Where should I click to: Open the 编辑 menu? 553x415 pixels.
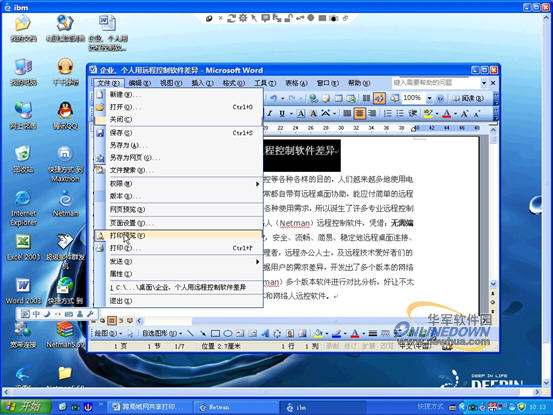click(x=139, y=83)
